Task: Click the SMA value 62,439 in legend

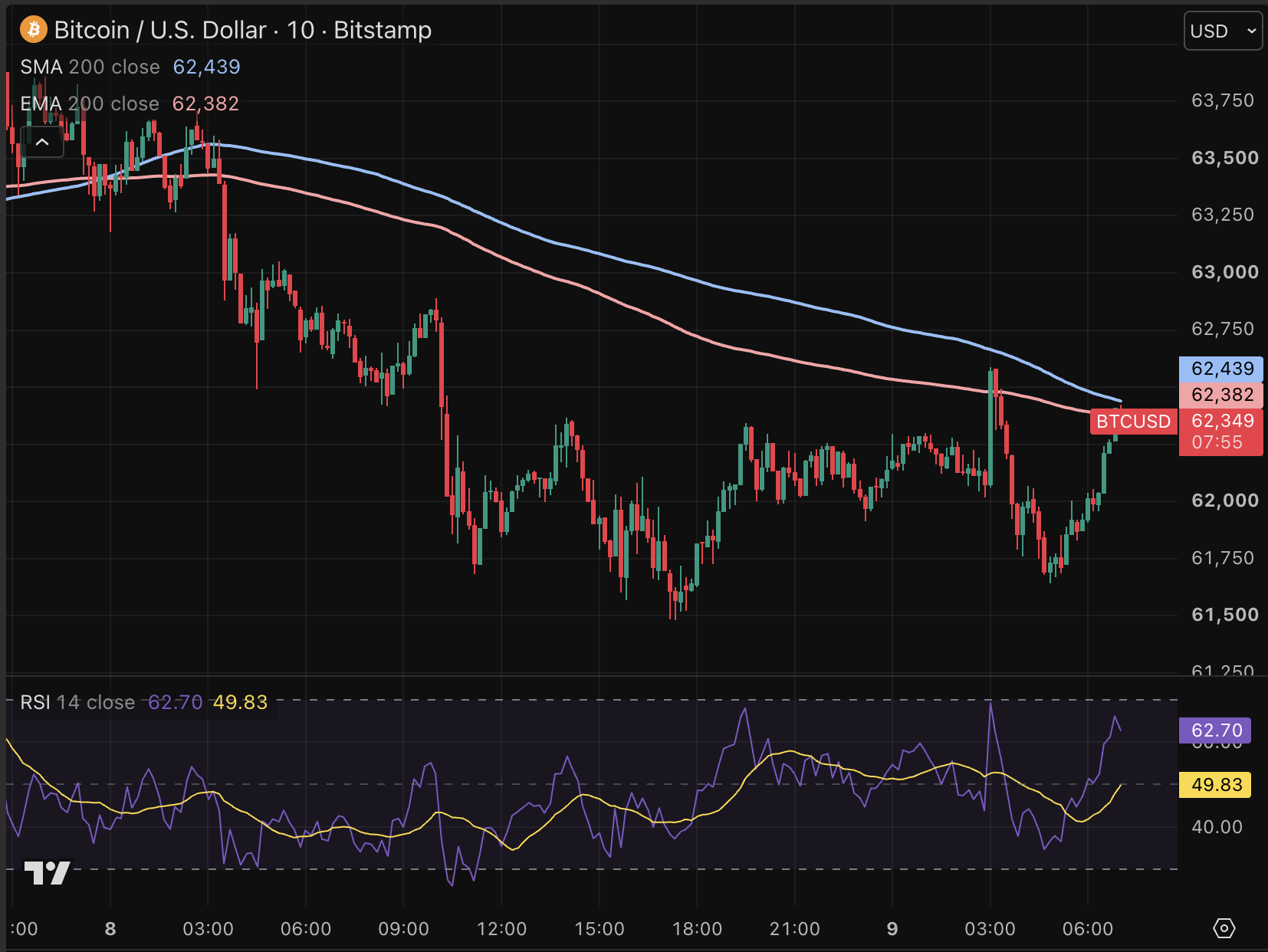Action: 206,67
